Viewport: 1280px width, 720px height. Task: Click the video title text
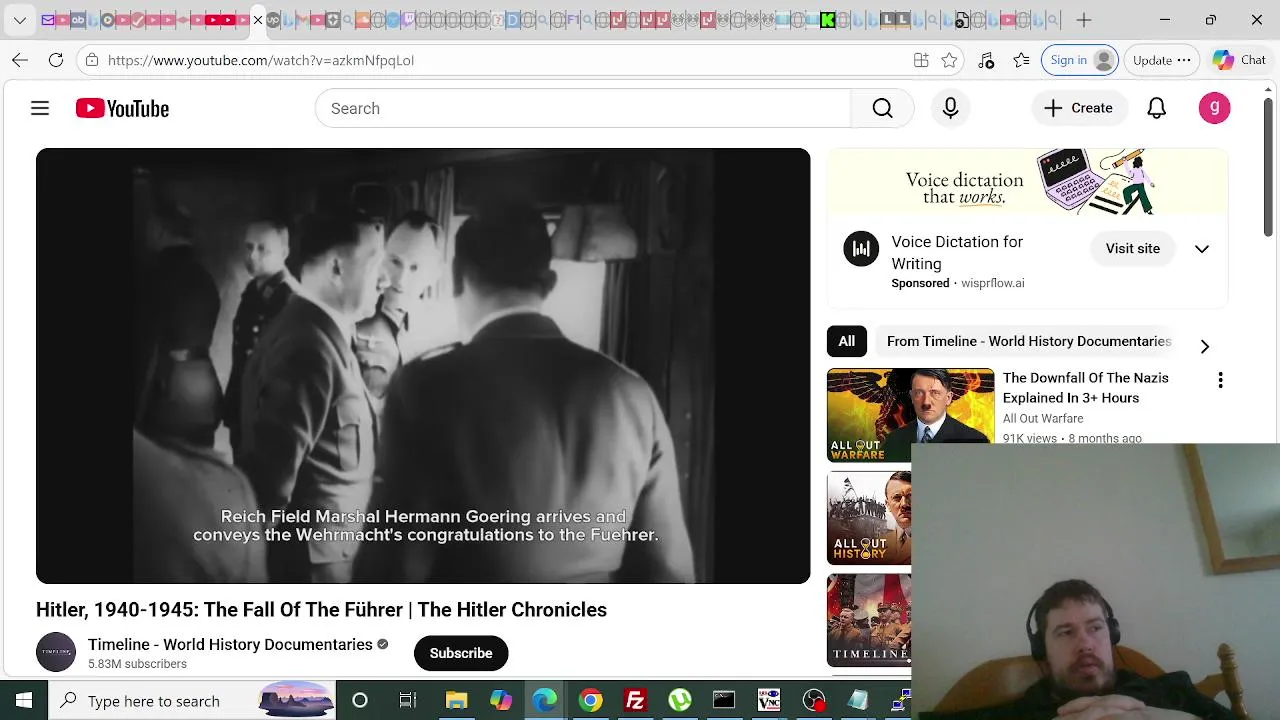point(321,610)
